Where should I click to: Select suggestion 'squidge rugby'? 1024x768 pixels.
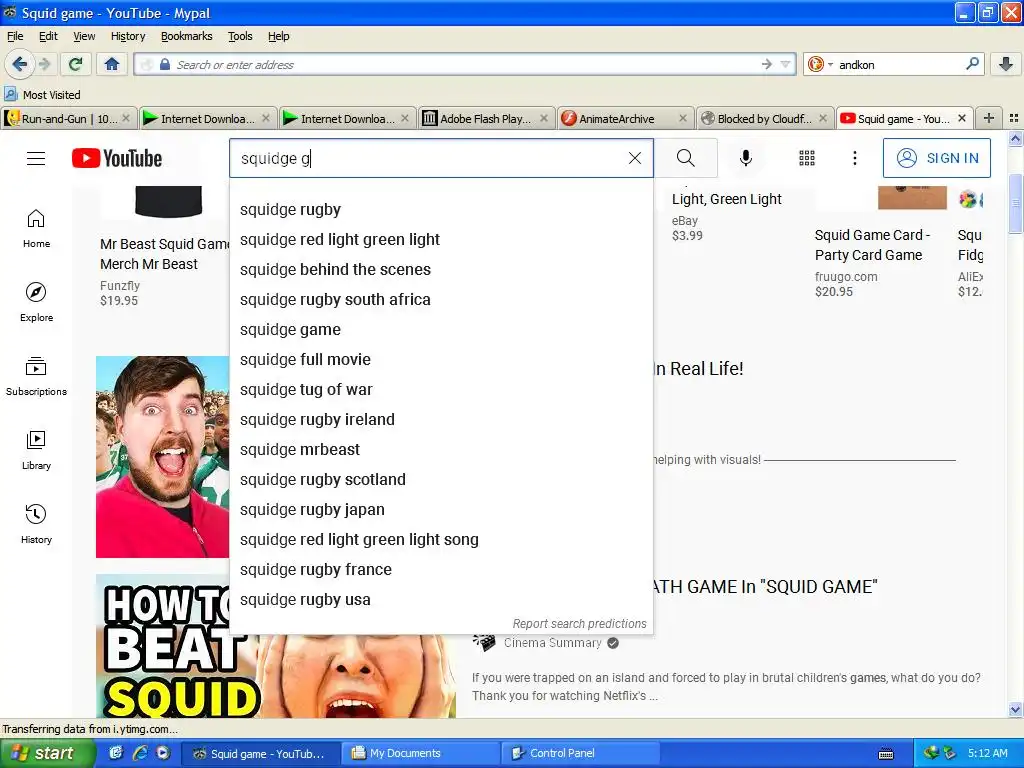(x=441, y=210)
